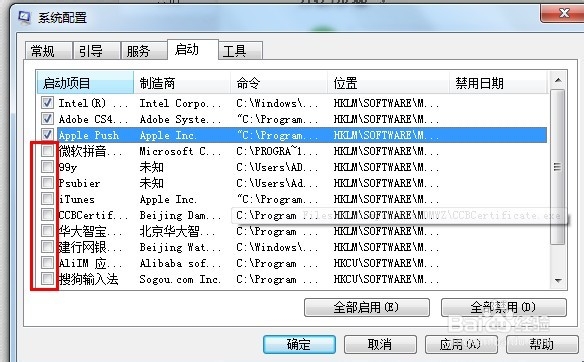The image size is (584, 362).
Task: Select the Sogou.com Inc. manufacturer cell
Action: [x=180, y=279]
